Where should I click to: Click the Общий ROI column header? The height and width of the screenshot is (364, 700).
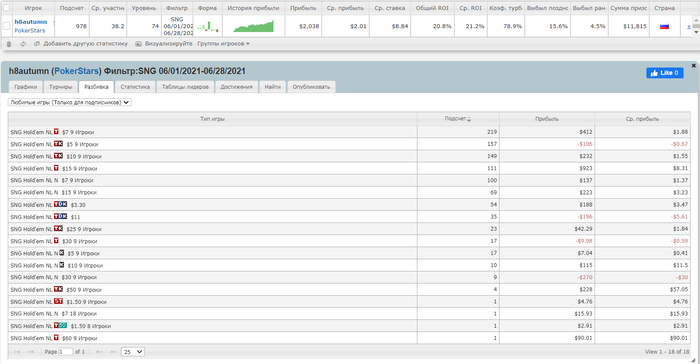click(x=432, y=8)
